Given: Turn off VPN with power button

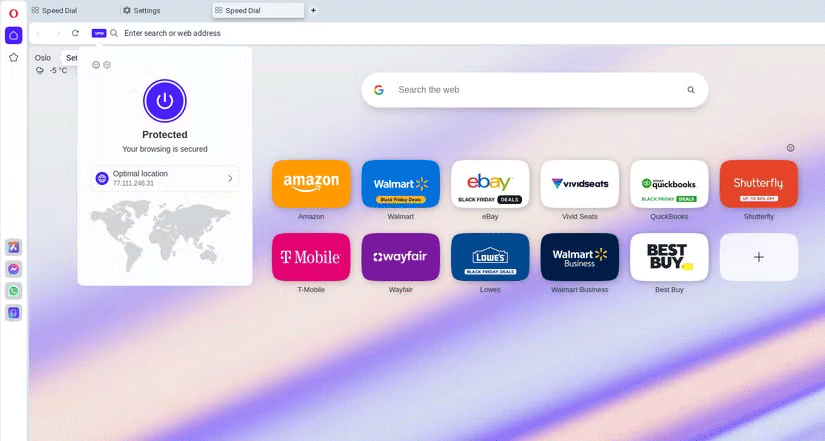Looking at the screenshot, I should click(165, 101).
